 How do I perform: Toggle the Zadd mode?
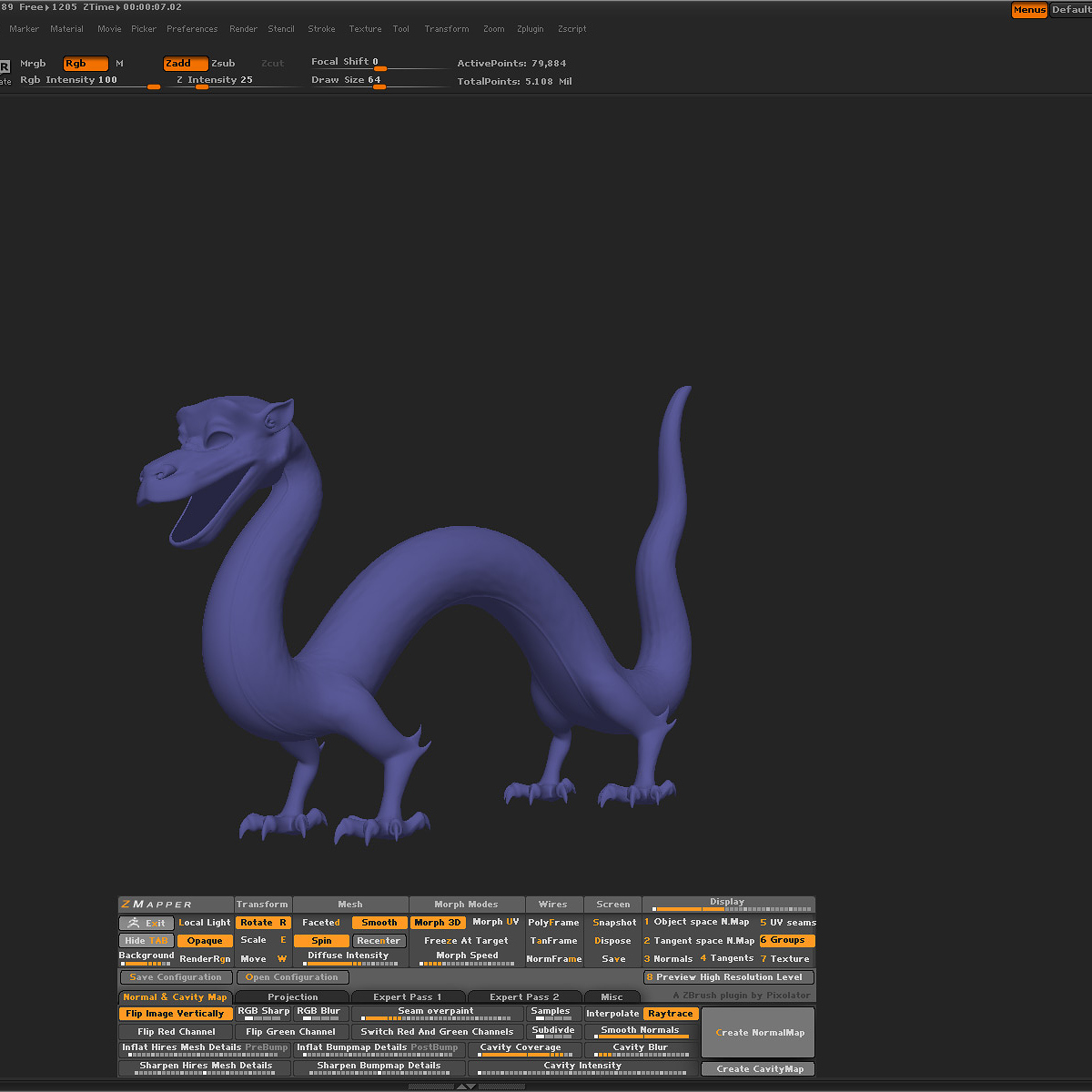186,64
